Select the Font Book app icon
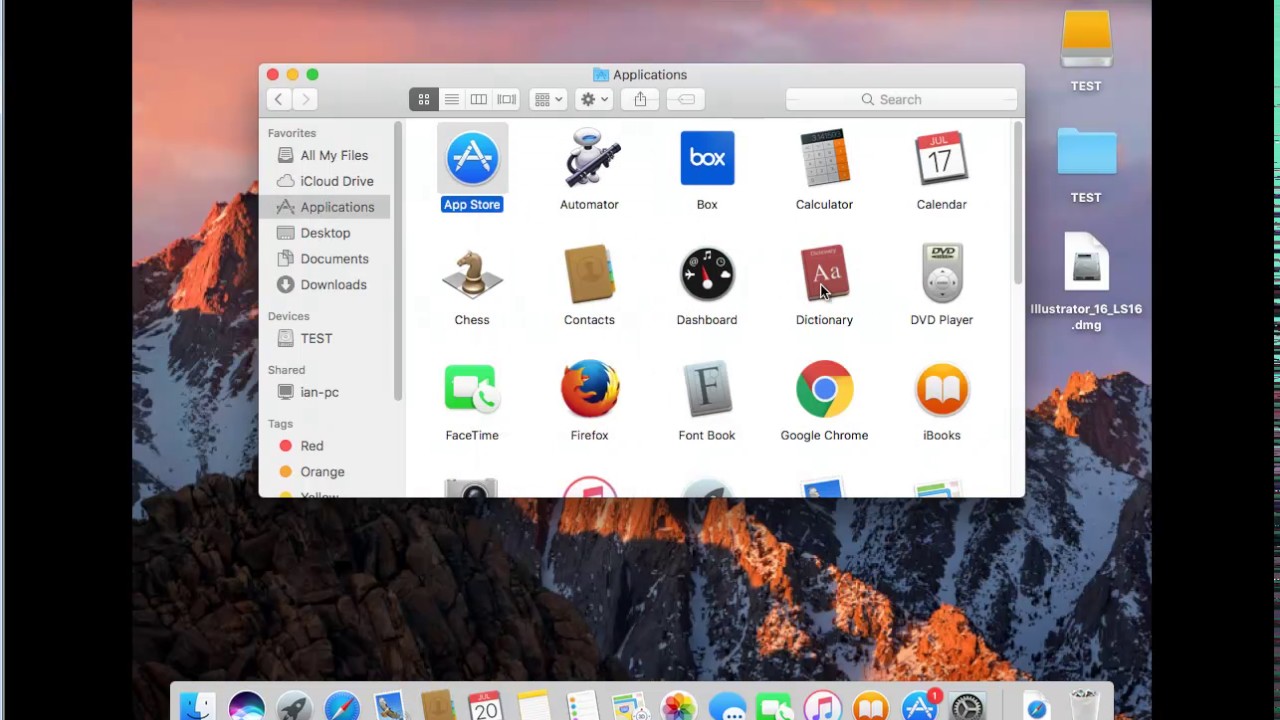Image resolution: width=1280 pixels, height=720 pixels. point(707,389)
